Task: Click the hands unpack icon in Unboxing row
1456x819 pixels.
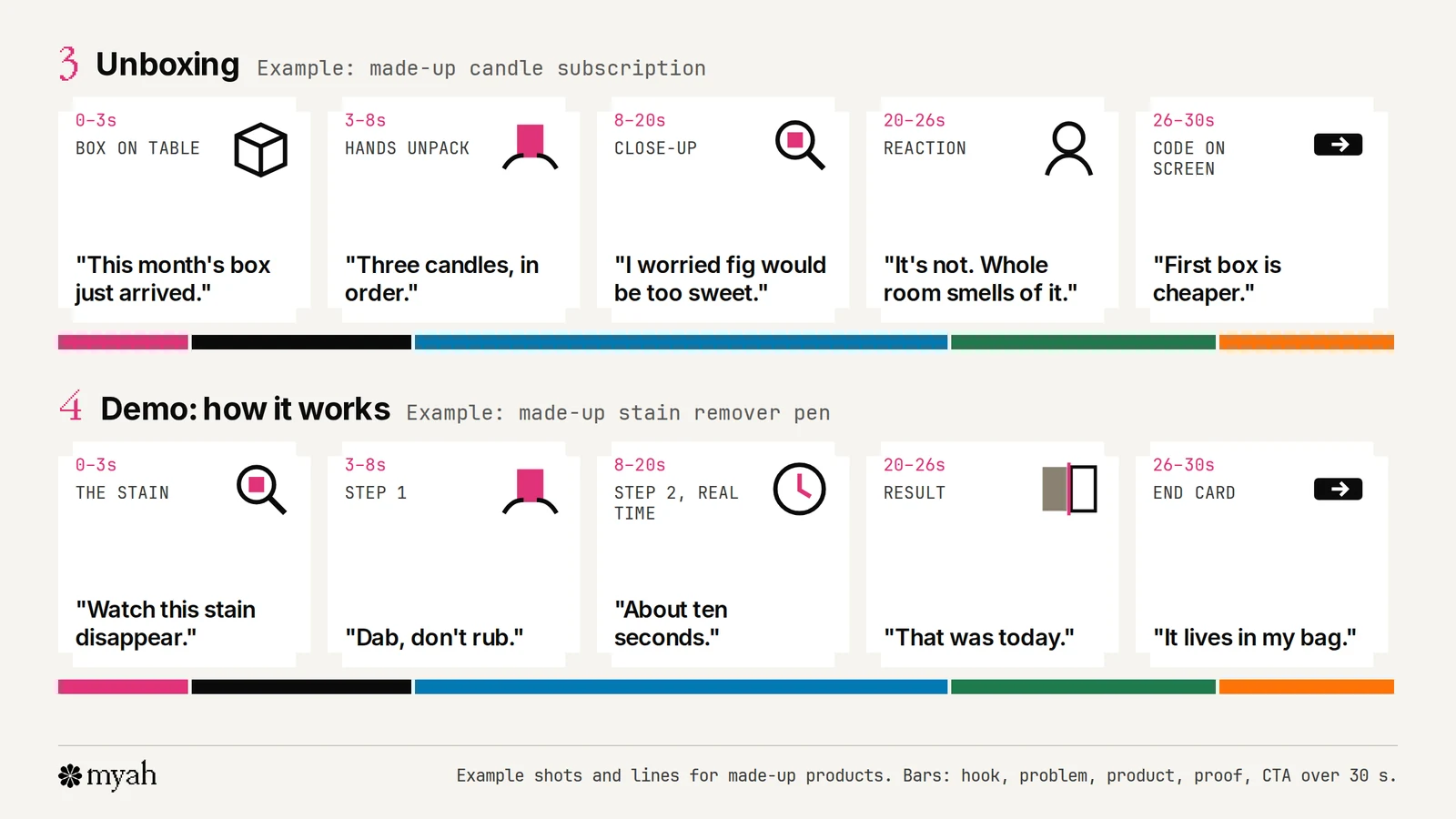Action: tap(530, 147)
